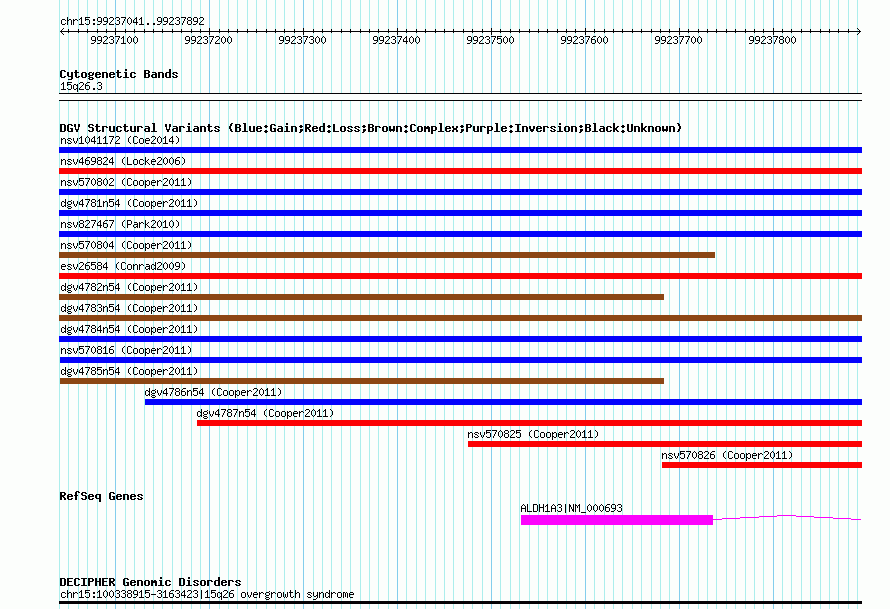This screenshot has height=609, width=890.
Task: Select the DGV Structural Variants track heading
Action: tap(370, 128)
